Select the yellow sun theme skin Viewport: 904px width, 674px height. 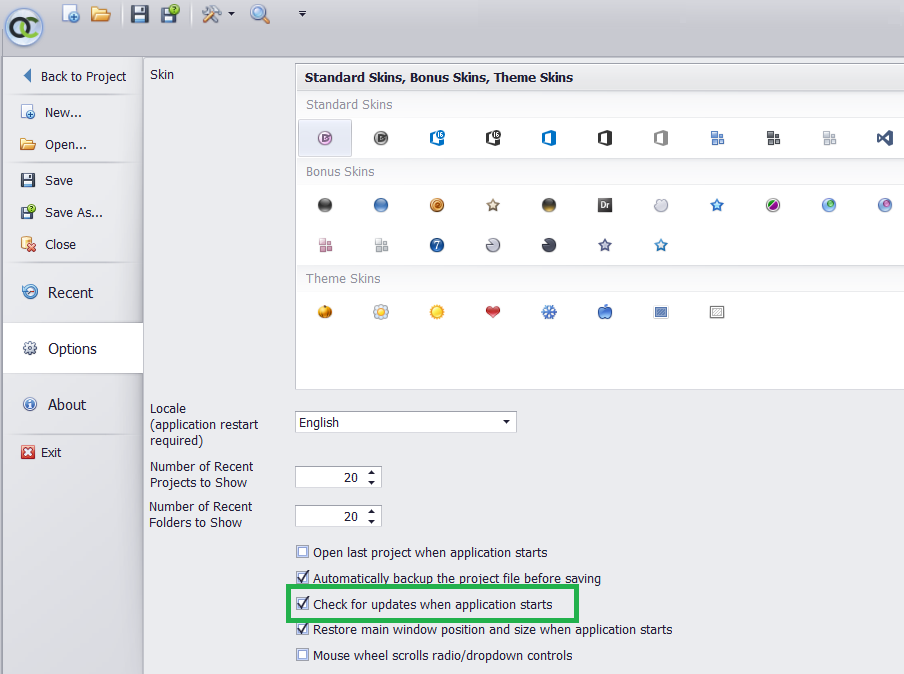coord(437,312)
